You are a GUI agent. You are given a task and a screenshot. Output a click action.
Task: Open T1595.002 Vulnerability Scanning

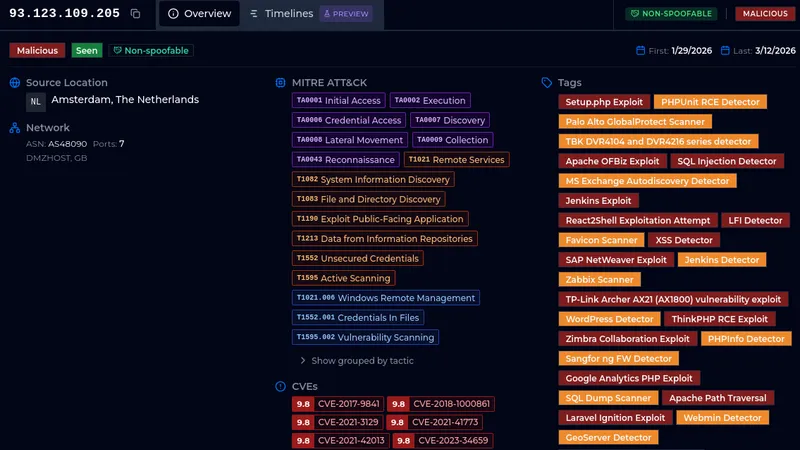(x=365, y=337)
